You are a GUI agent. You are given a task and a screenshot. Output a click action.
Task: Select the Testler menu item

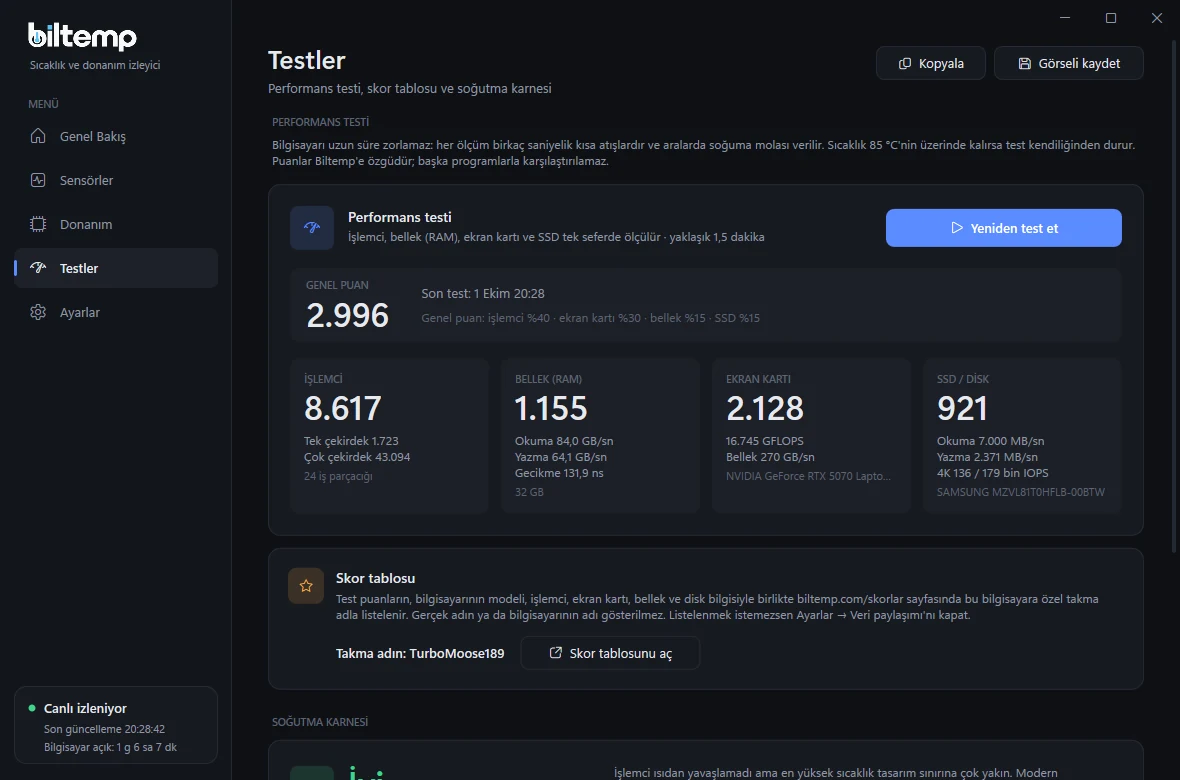[x=116, y=268]
